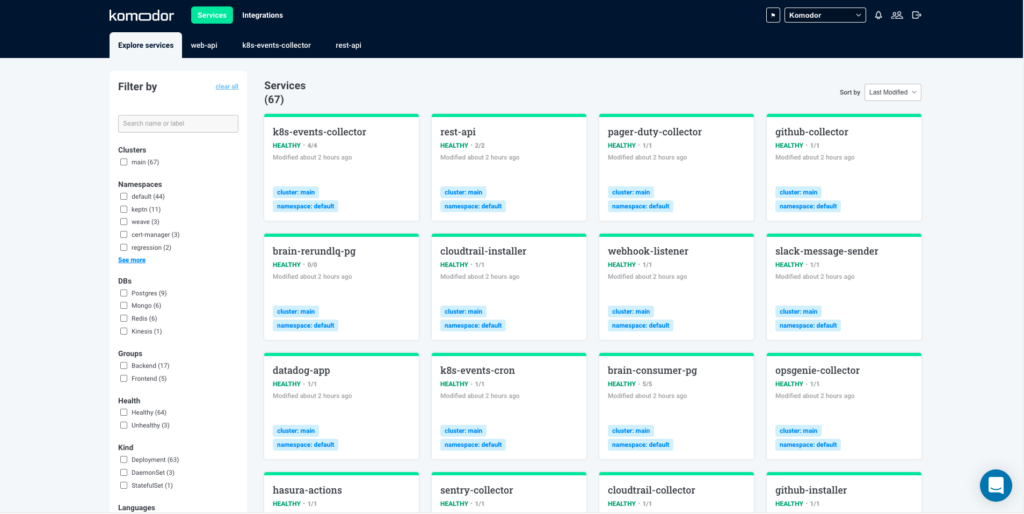Switch to the Explore services tab
This screenshot has width=1024, height=514.
(146, 45)
